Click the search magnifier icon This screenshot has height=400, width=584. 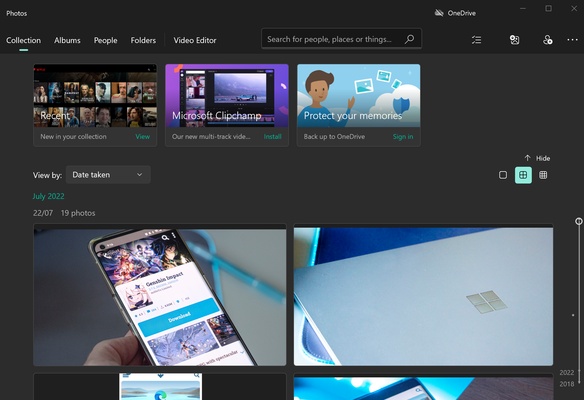pyautogui.click(x=409, y=39)
